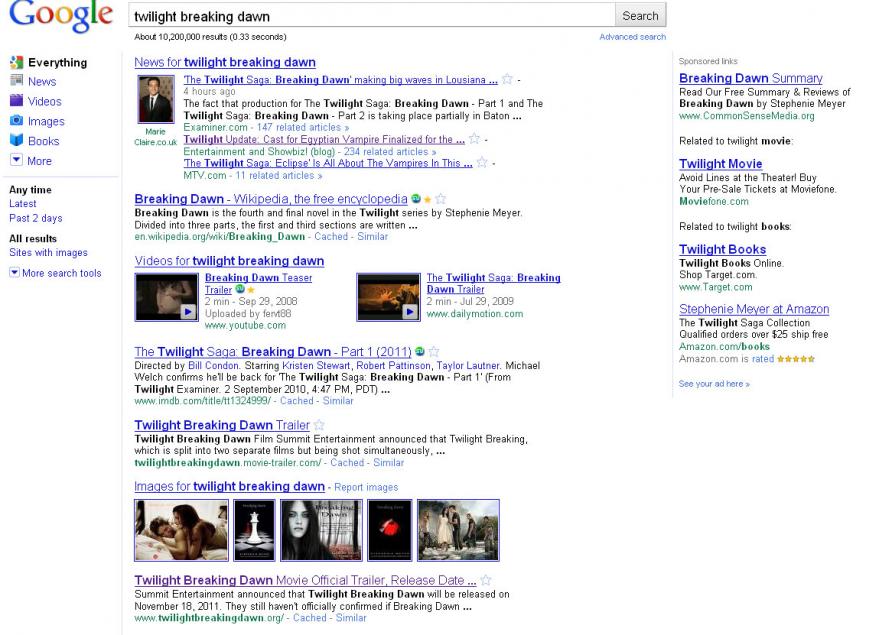Open Breaking Dawn Wikipedia result link
Viewport: 879px width, 635px height.
click(271, 199)
